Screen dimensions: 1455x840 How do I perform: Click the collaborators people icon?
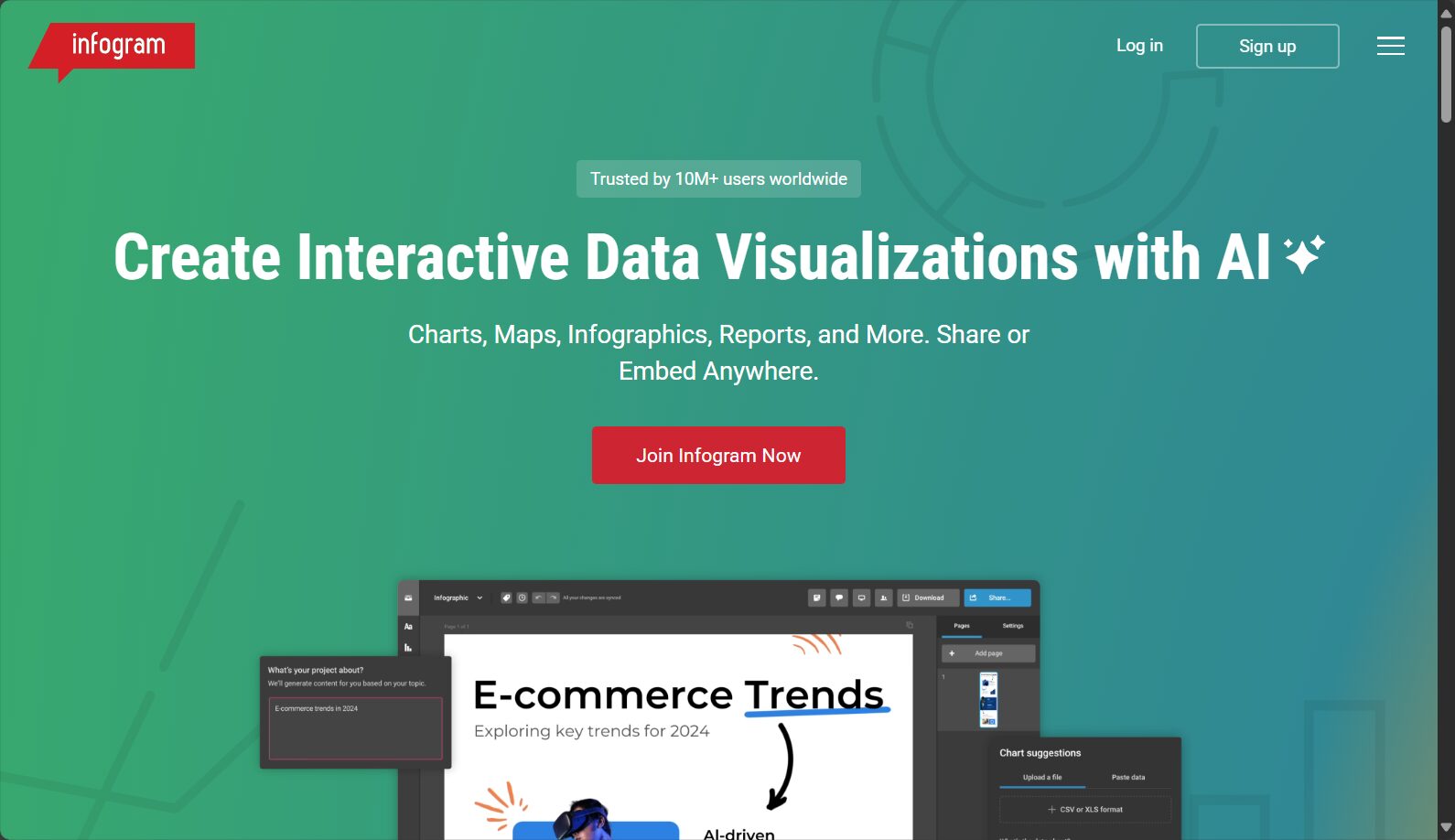coord(884,598)
